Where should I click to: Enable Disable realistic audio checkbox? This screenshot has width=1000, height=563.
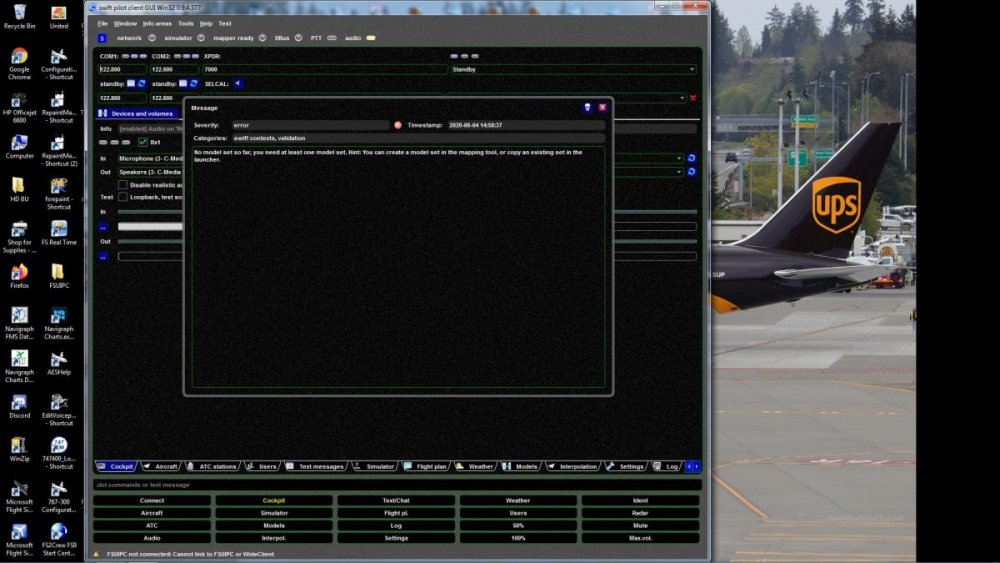click(x=122, y=185)
